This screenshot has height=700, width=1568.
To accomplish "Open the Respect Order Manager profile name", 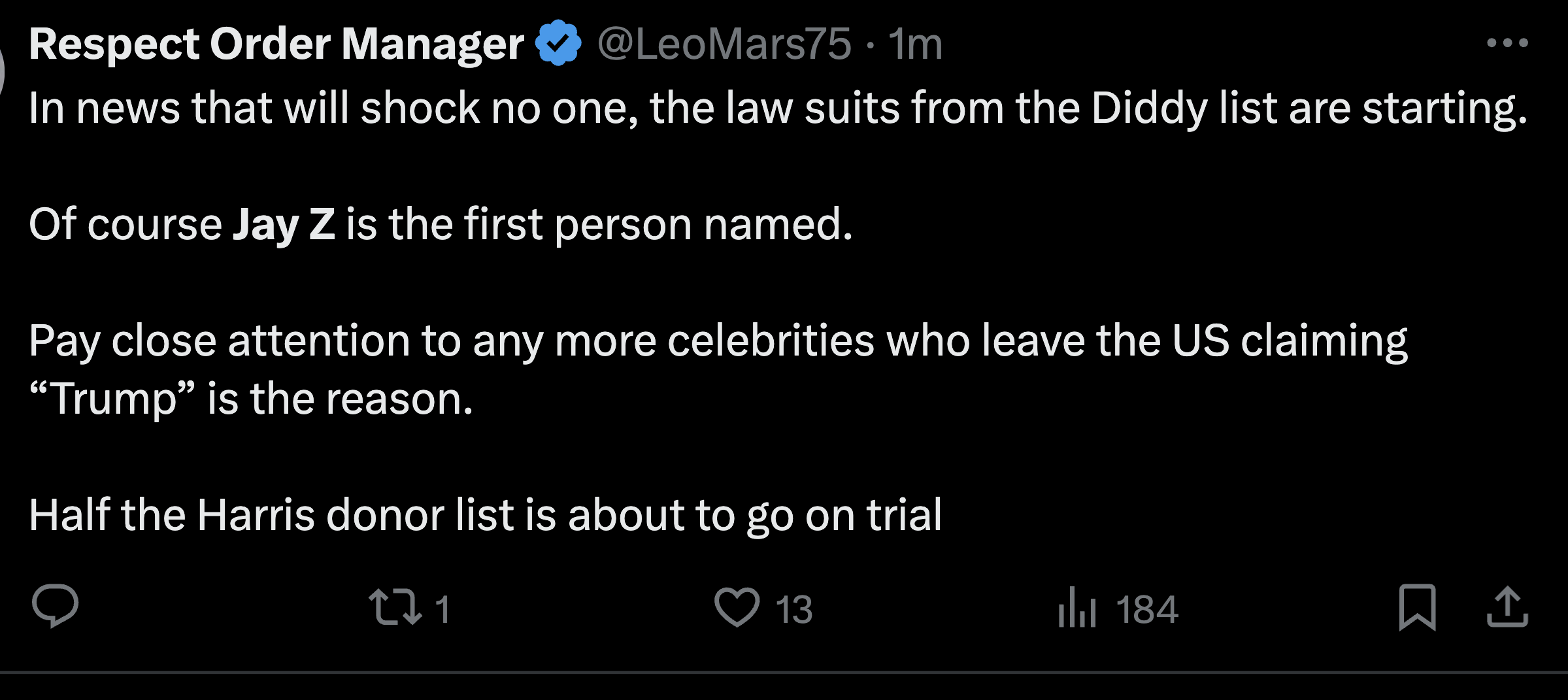I will (276, 44).
